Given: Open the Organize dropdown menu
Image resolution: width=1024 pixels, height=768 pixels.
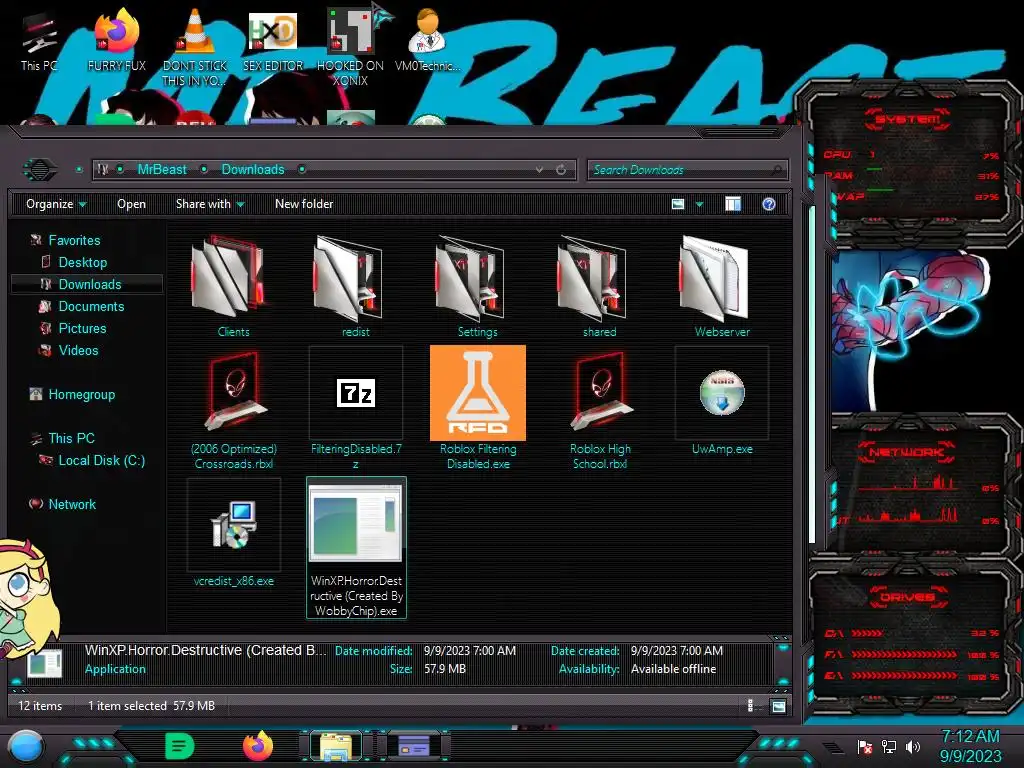Looking at the screenshot, I should tap(56, 204).
